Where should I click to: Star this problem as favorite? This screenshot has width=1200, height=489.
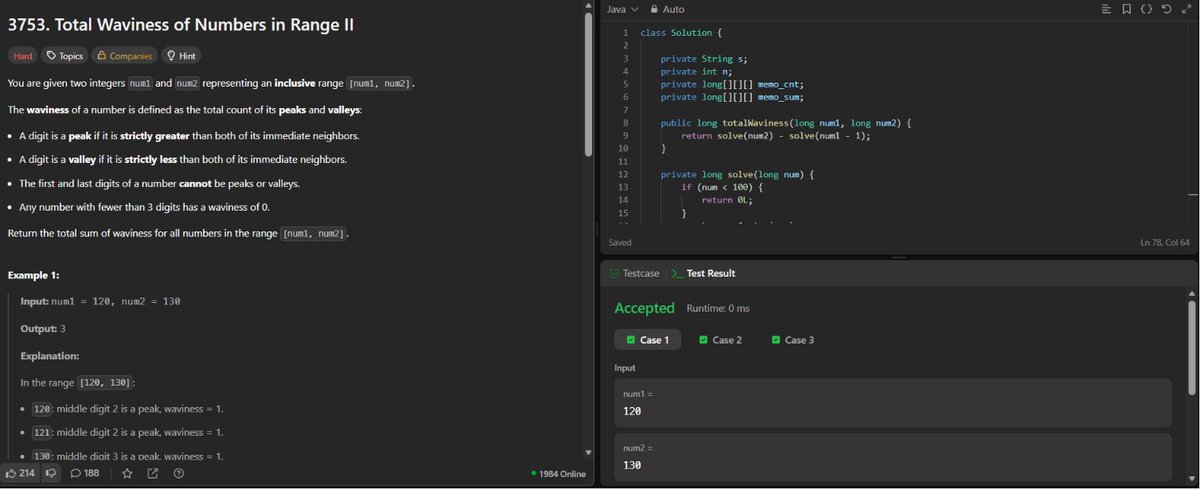coord(127,473)
